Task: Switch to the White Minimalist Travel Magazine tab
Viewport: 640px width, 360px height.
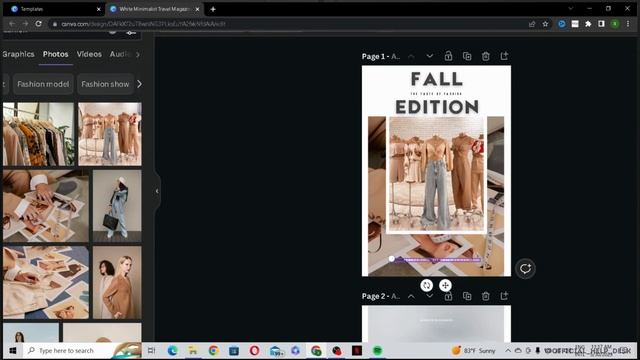Action: click(x=154, y=9)
